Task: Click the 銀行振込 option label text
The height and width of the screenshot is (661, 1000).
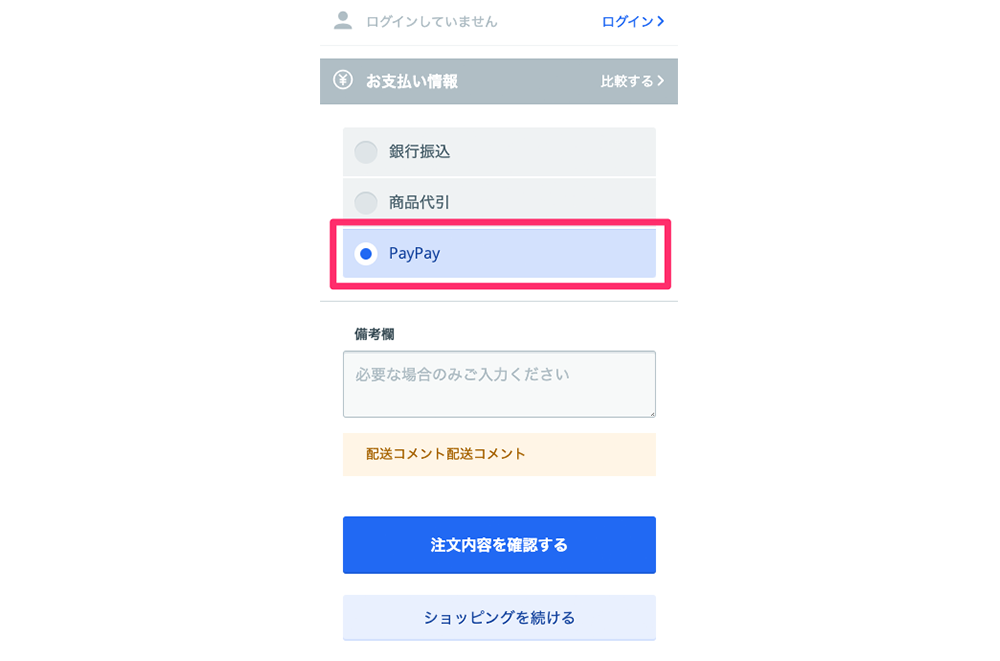Action: coord(420,152)
